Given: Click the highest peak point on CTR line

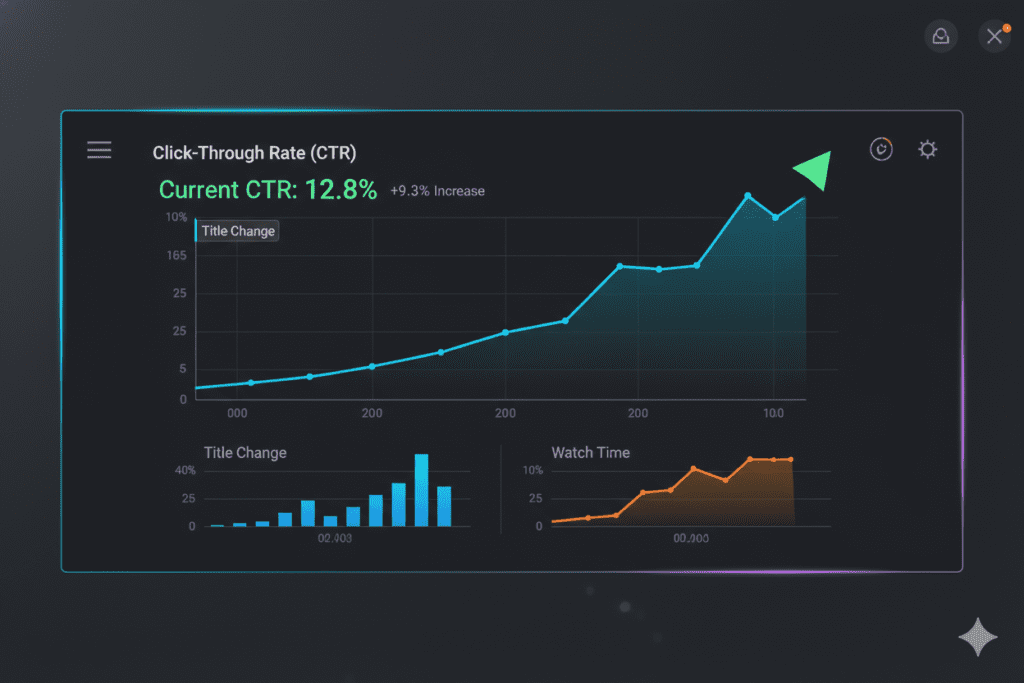Looking at the screenshot, I should [x=747, y=196].
